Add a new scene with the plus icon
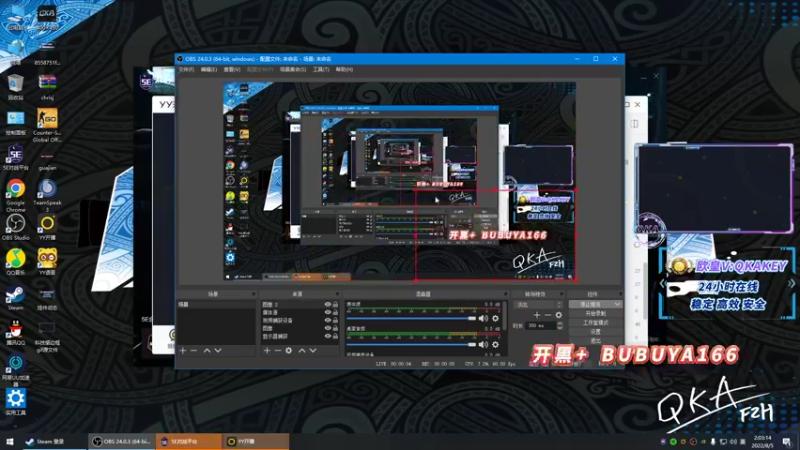 [183, 351]
